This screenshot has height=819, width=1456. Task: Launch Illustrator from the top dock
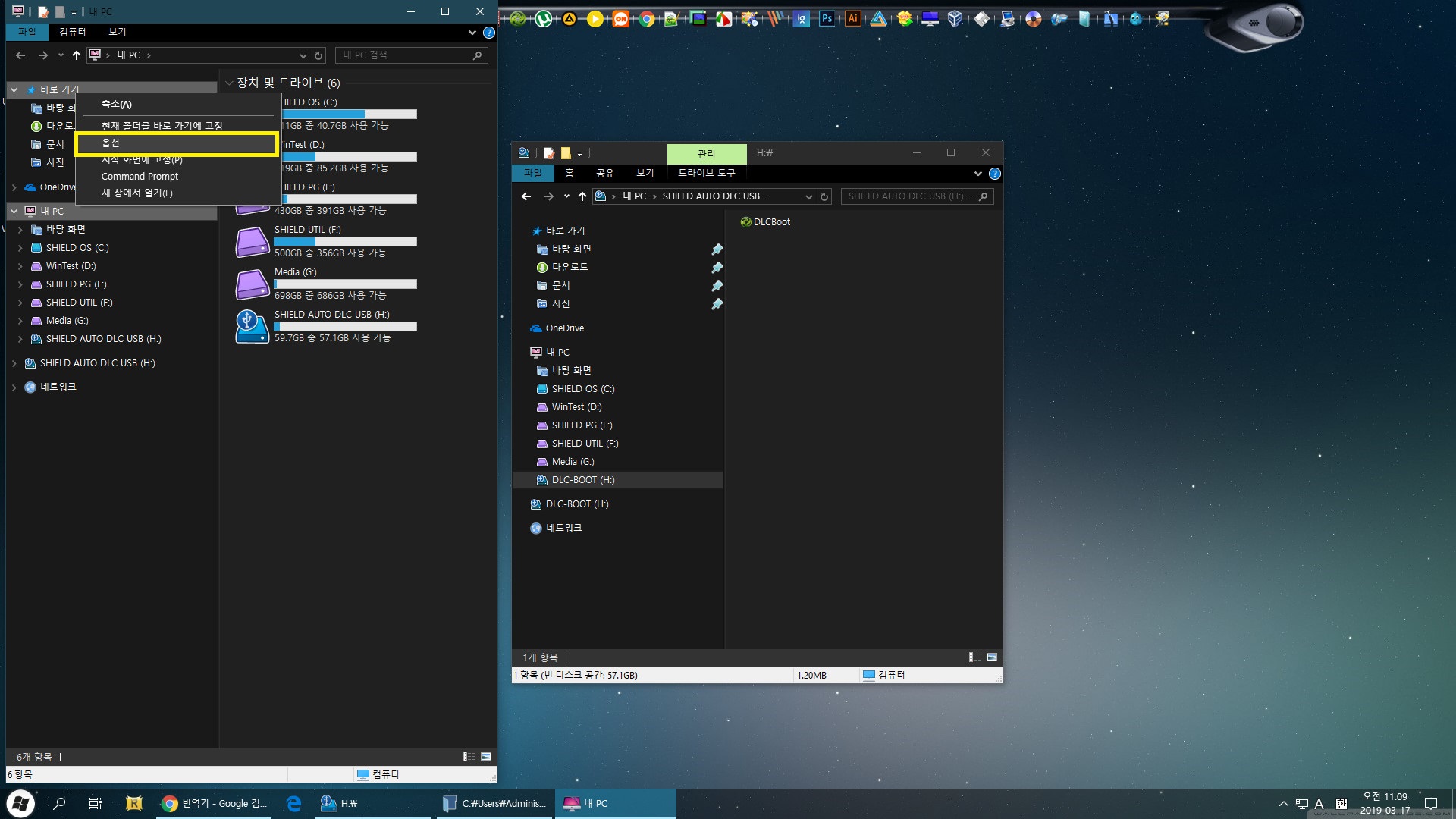coord(852,19)
